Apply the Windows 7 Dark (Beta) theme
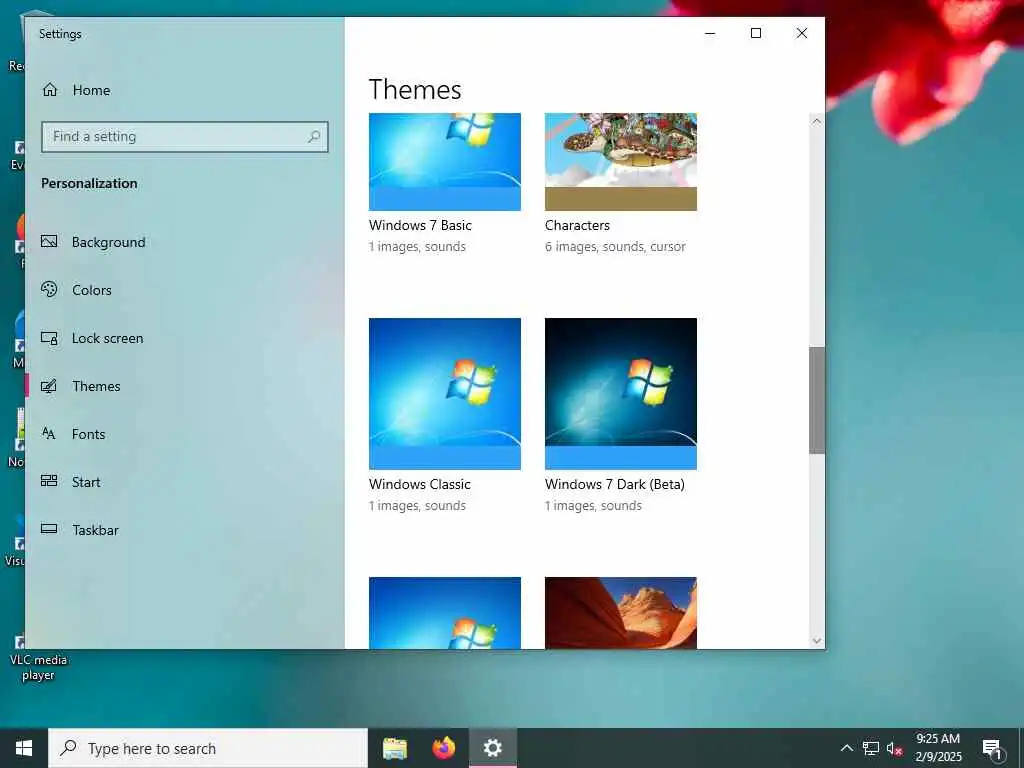The image size is (1024, 768). (620, 394)
